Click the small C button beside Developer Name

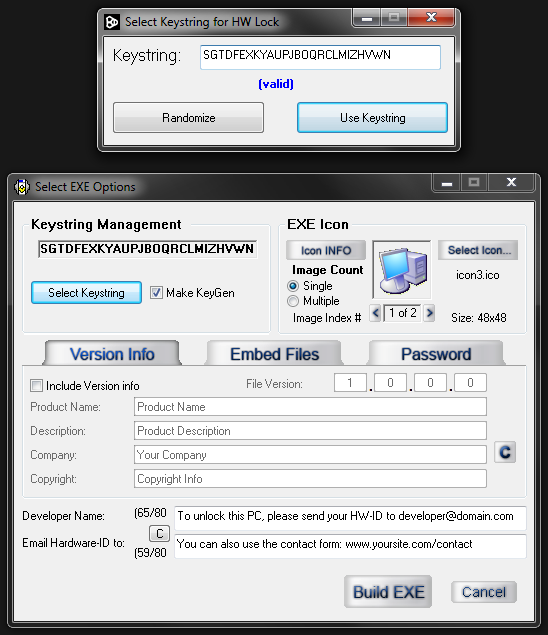pos(159,533)
